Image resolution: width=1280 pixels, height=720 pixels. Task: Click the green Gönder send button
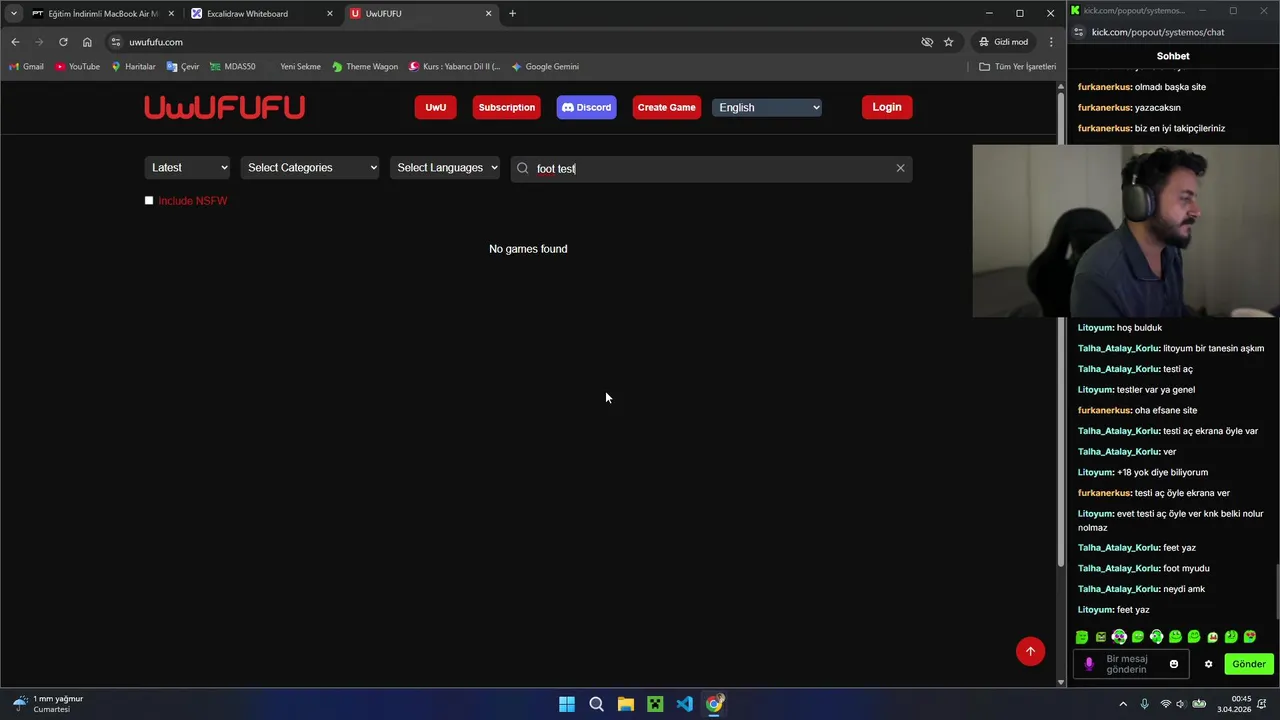1248,664
